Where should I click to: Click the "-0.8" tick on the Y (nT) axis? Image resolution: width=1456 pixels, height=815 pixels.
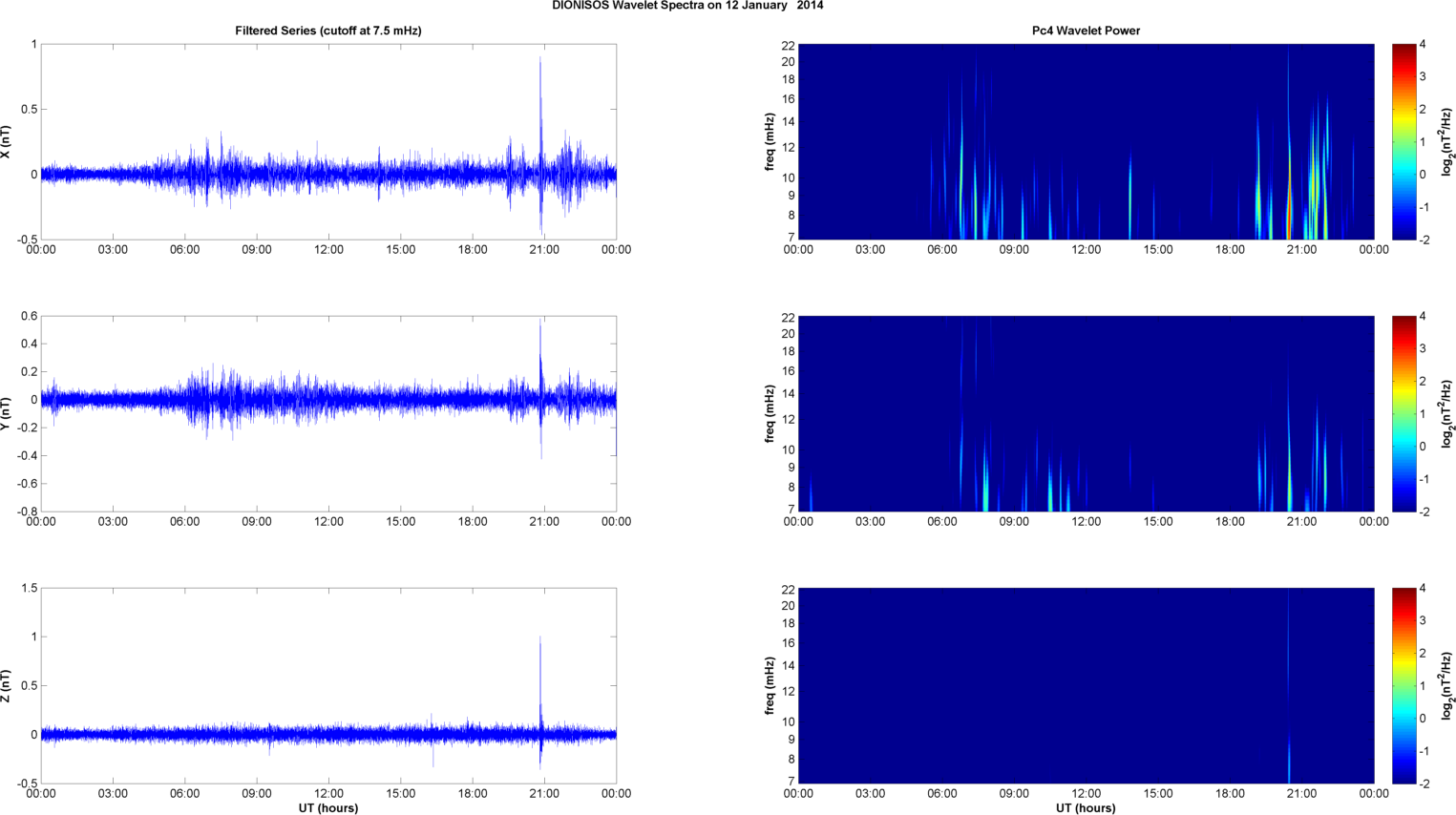click(x=26, y=512)
